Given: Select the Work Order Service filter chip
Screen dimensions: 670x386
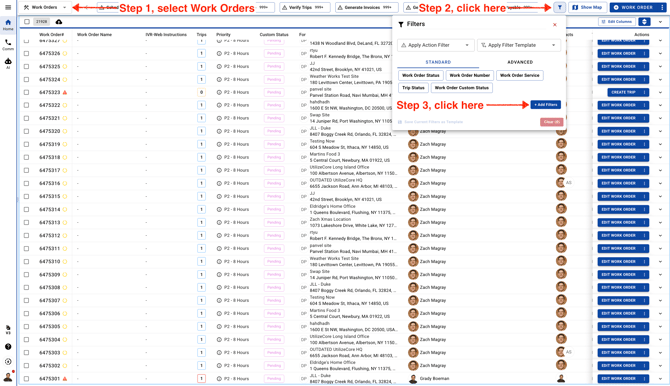Looking at the screenshot, I should [x=520, y=75].
